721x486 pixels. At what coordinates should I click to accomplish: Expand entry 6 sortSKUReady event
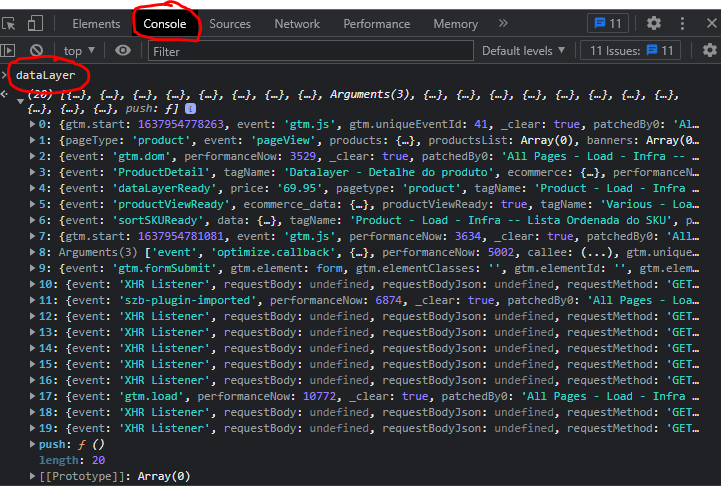(32, 220)
